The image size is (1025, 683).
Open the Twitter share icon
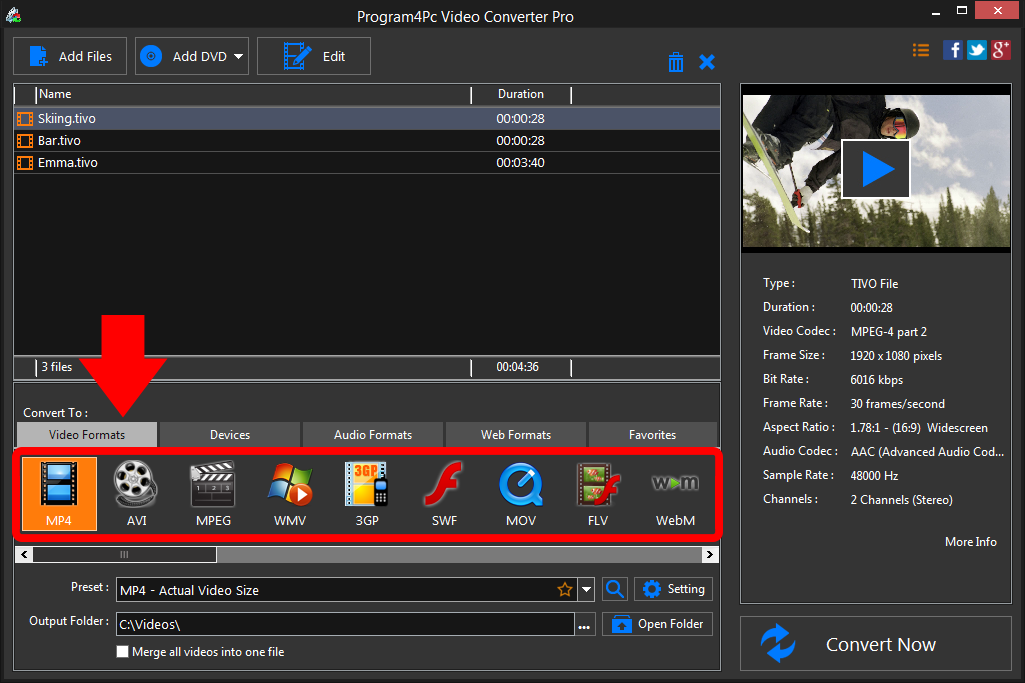977,50
